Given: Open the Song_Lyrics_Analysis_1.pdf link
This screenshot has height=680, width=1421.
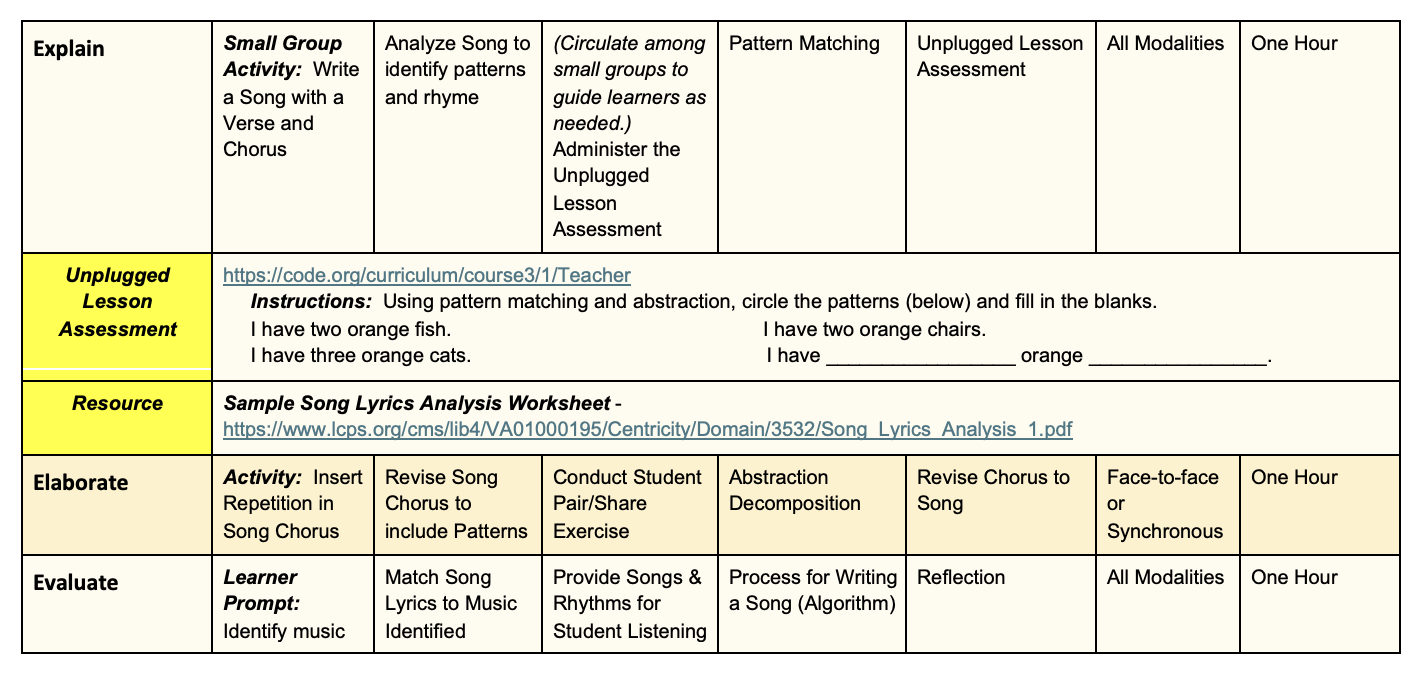Looking at the screenshot, I should click(x=647, y=430).
